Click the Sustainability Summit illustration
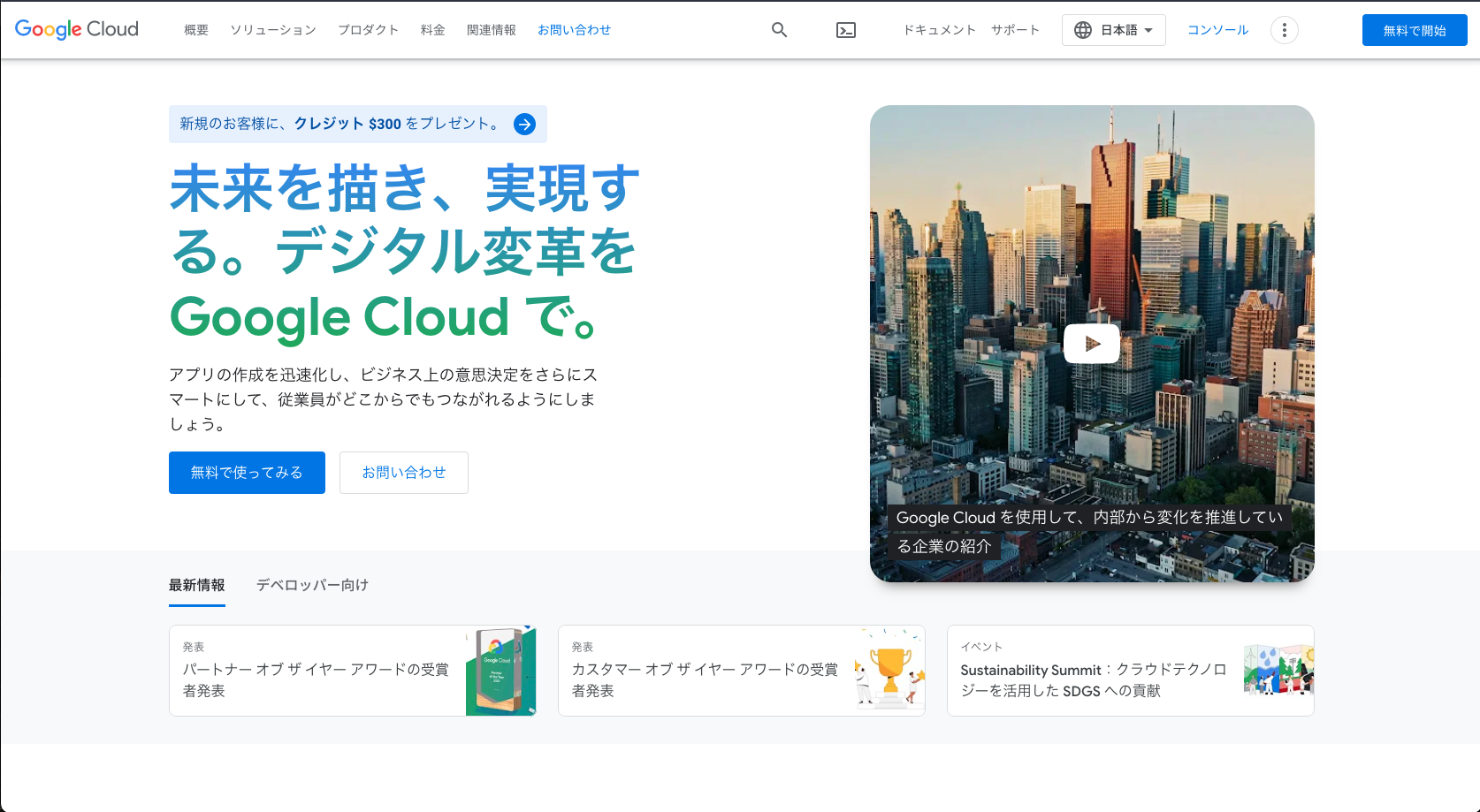The image size is (1480, 812). (1278, 671)
